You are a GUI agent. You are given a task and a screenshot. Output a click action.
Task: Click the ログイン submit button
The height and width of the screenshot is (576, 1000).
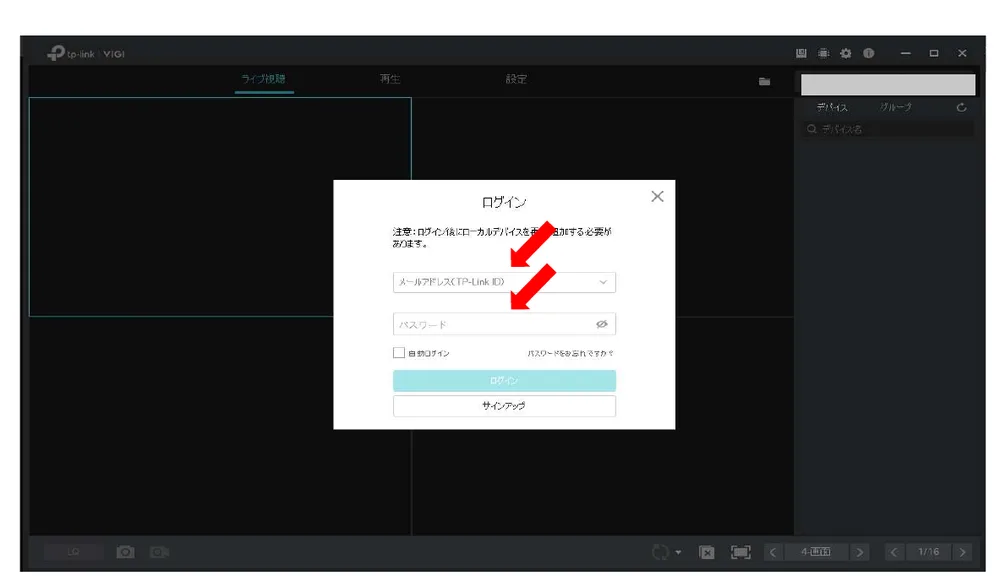504,381
